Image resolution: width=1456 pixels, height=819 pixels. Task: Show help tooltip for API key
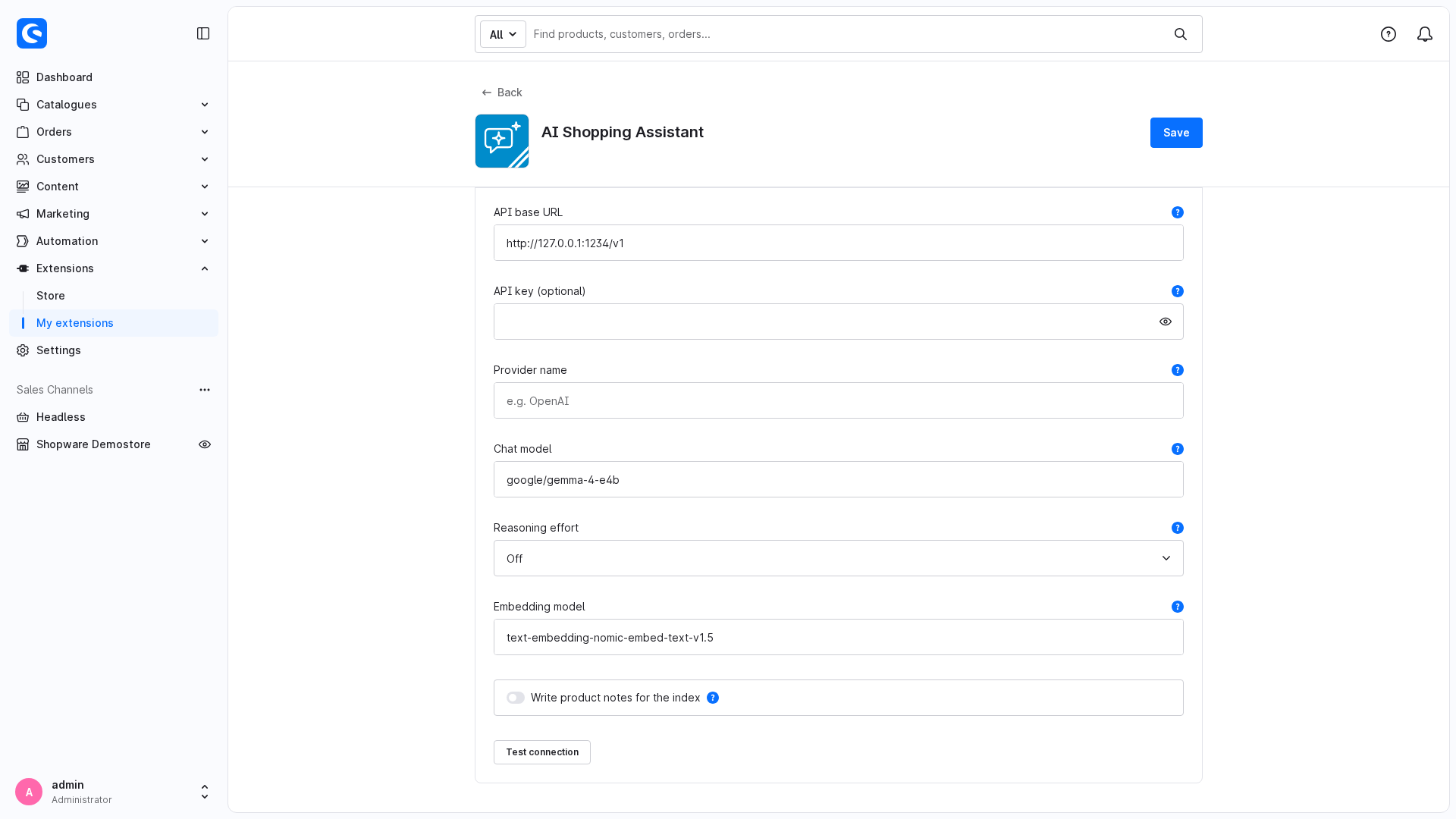(1178, 291)
